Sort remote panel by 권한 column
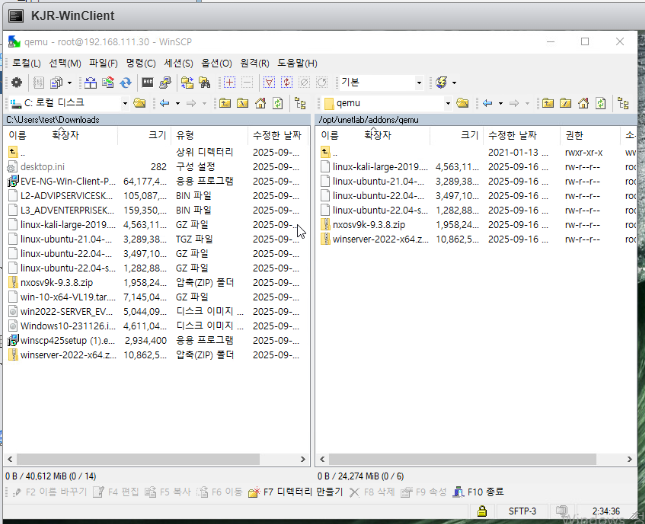645x524 pixels. 590,135
